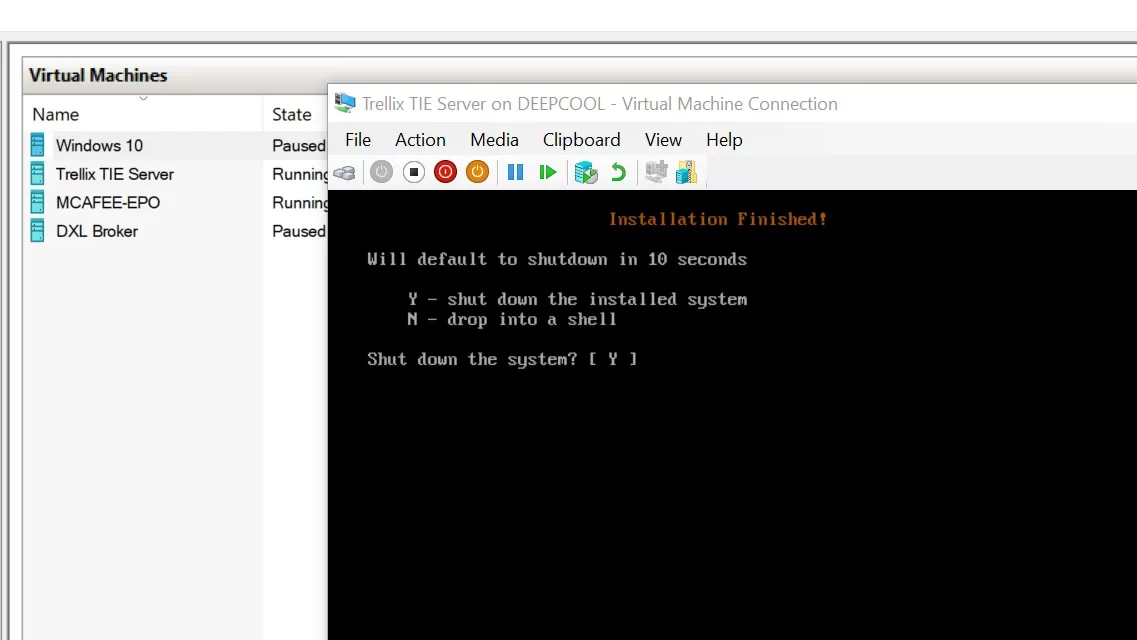Pause the virtual machine

516,172
